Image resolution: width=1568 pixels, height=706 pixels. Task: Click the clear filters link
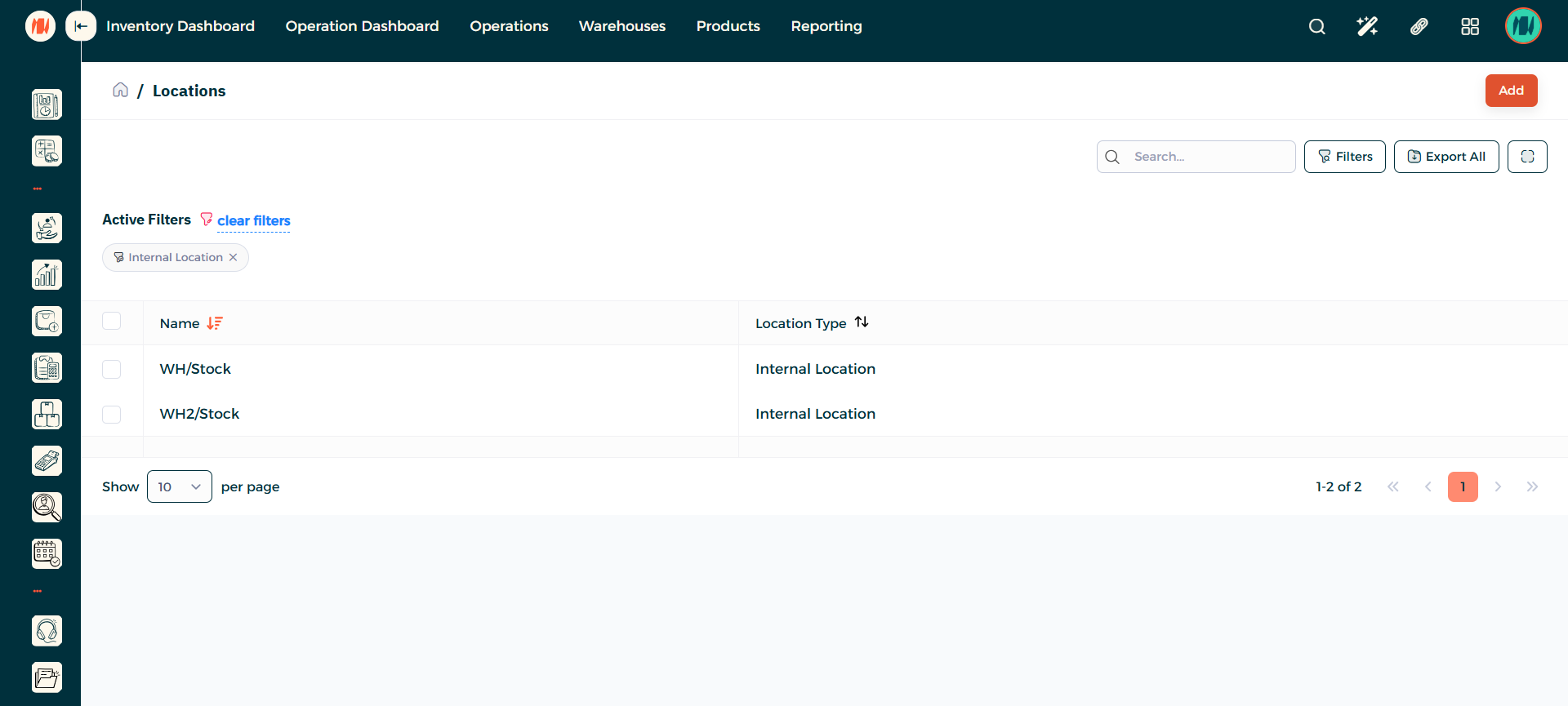click(253, 220)
